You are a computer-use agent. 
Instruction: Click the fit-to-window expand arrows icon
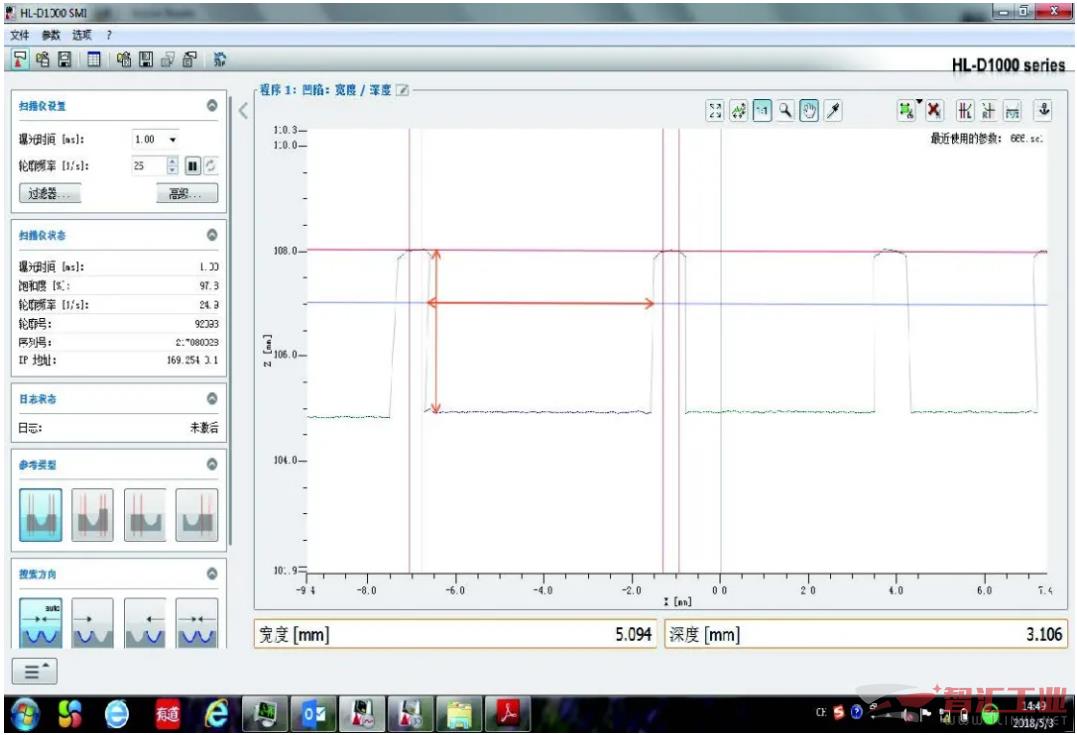[715, 110]
